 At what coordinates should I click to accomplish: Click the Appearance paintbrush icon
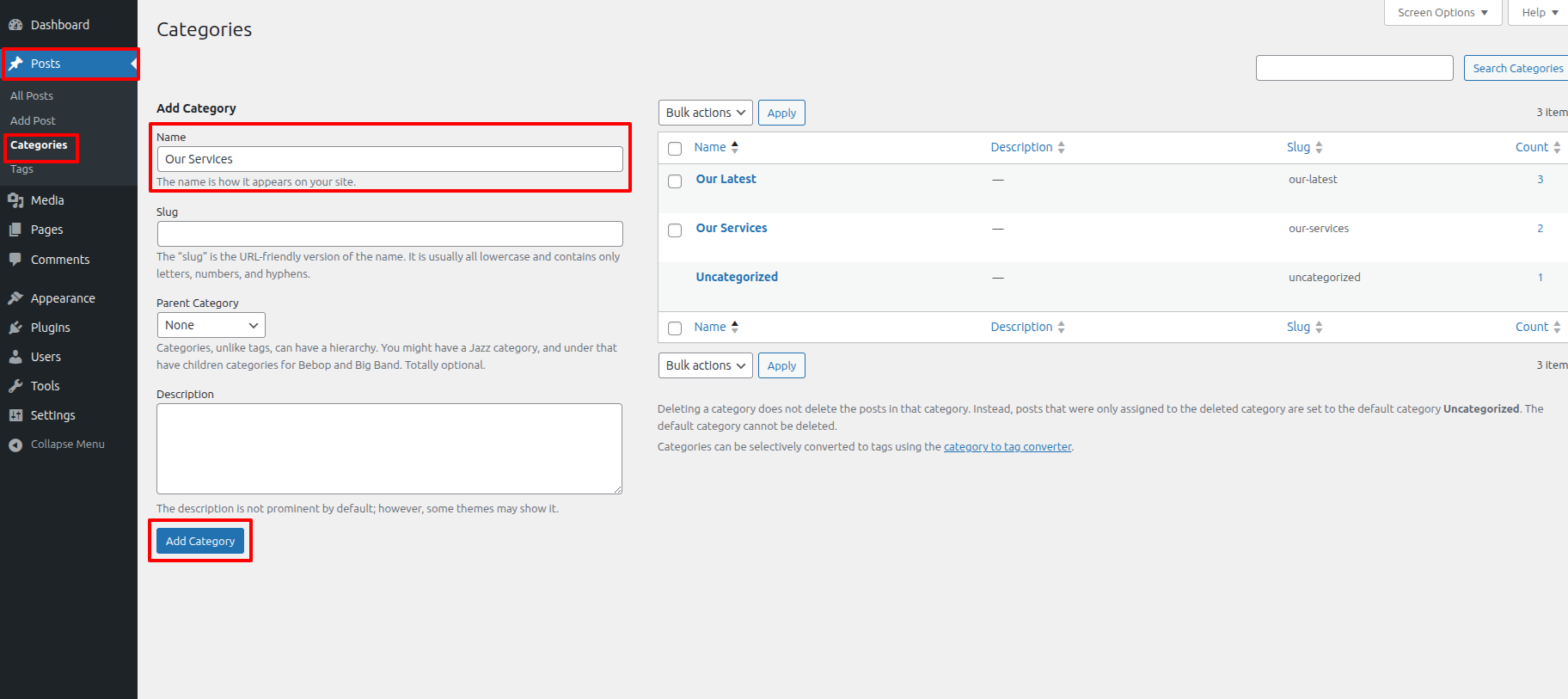(x=15, y=298)
